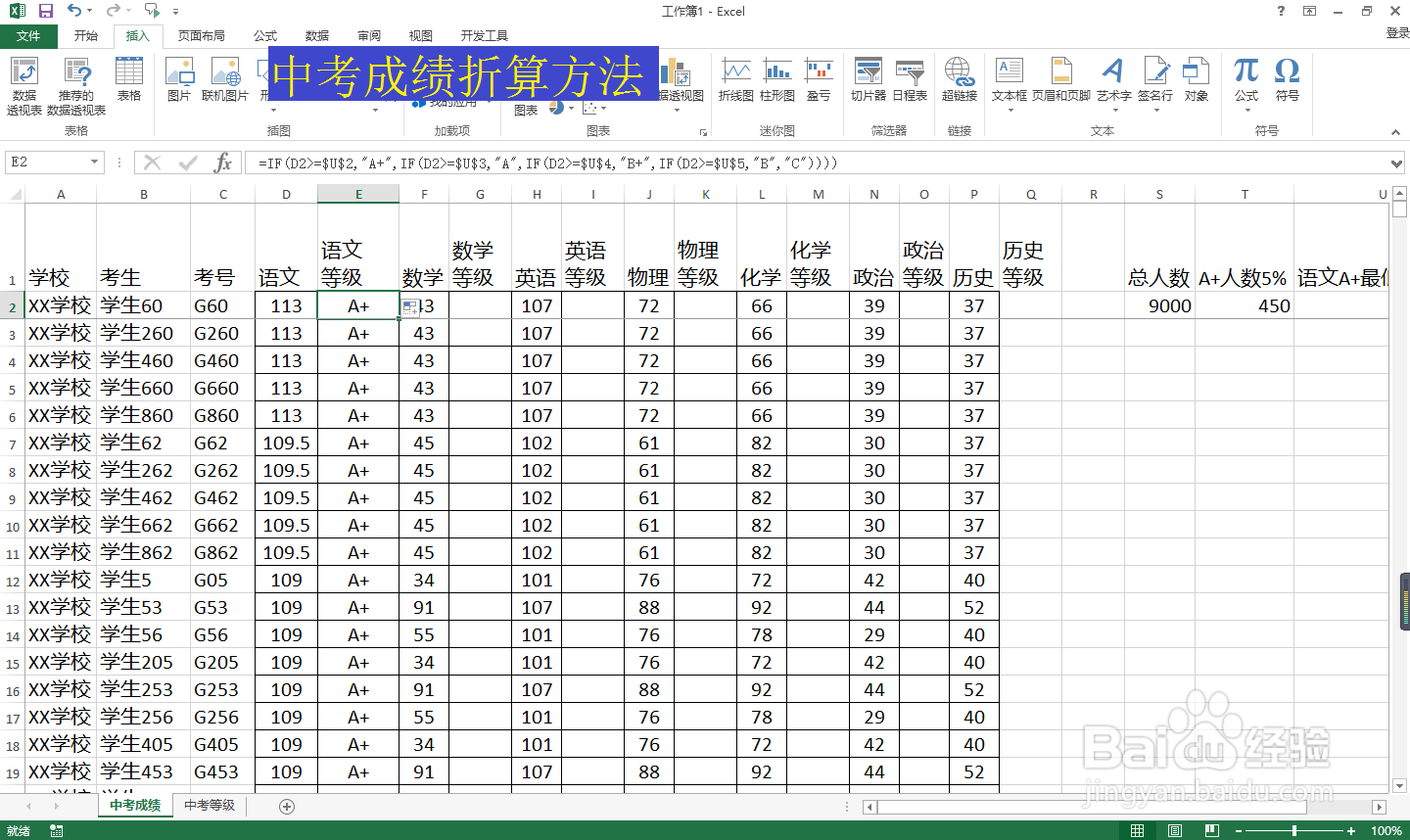Expand the formula bar
Screen dimensions: 1410x840
(1397, 163)
